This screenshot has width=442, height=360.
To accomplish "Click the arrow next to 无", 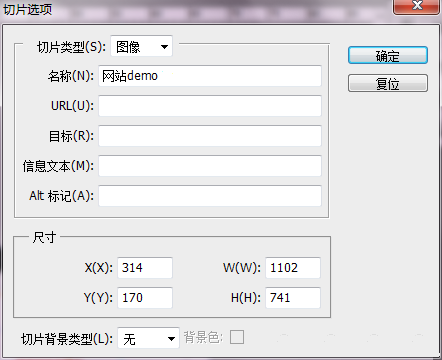I will coord(171,339).
